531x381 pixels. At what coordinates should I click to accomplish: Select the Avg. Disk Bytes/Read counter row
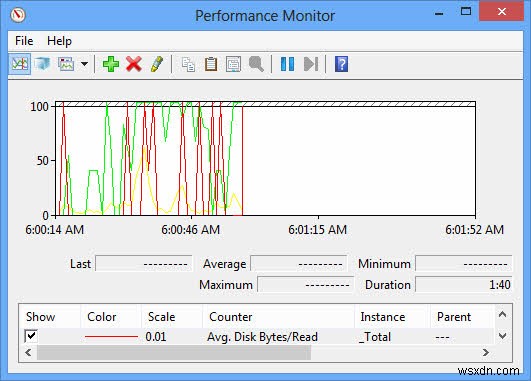point(257,337)
